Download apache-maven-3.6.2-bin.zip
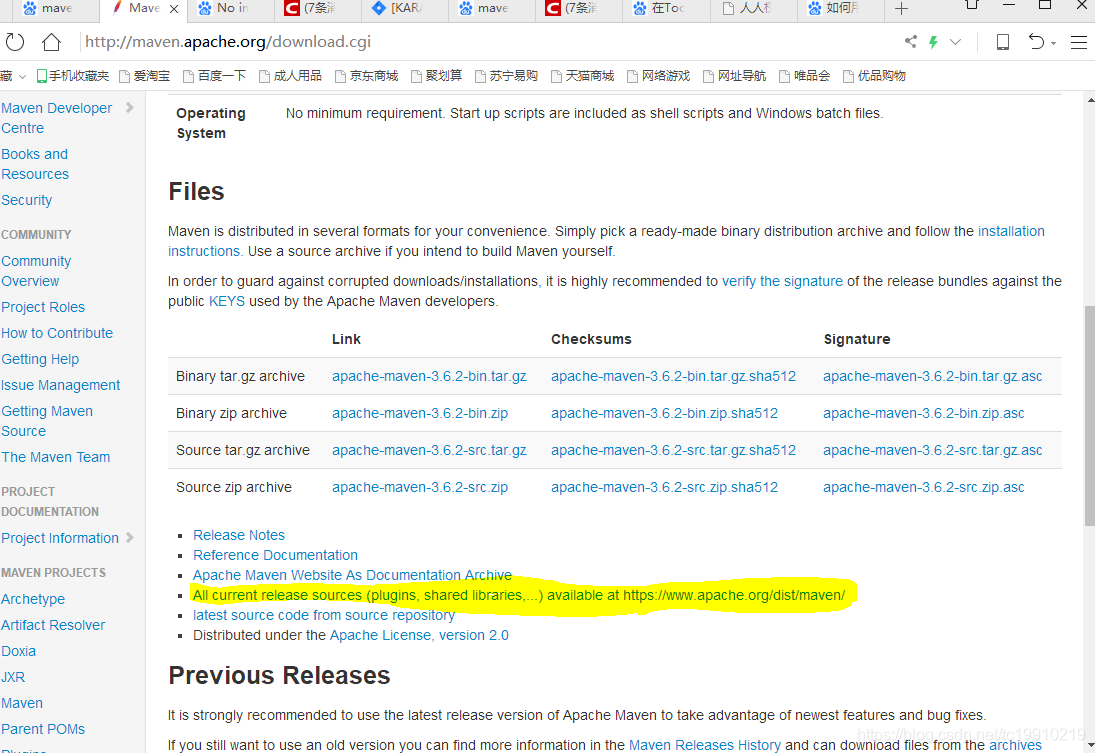The width and height of the screenshot is (1095, 753). coord(420,414)
